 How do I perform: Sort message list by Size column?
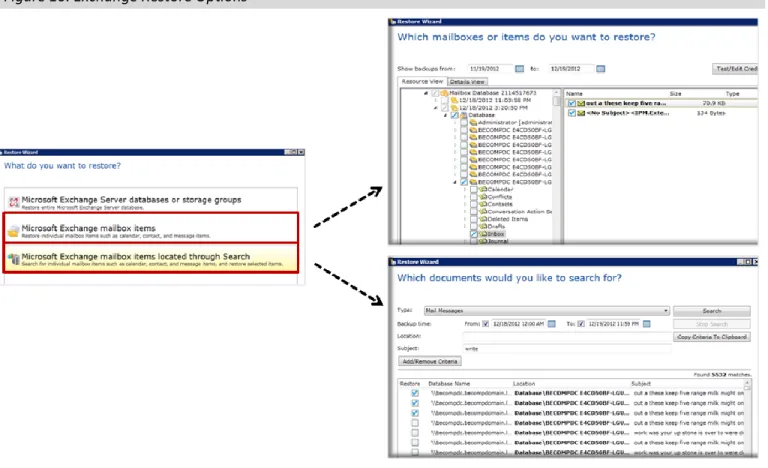(675, 94)
